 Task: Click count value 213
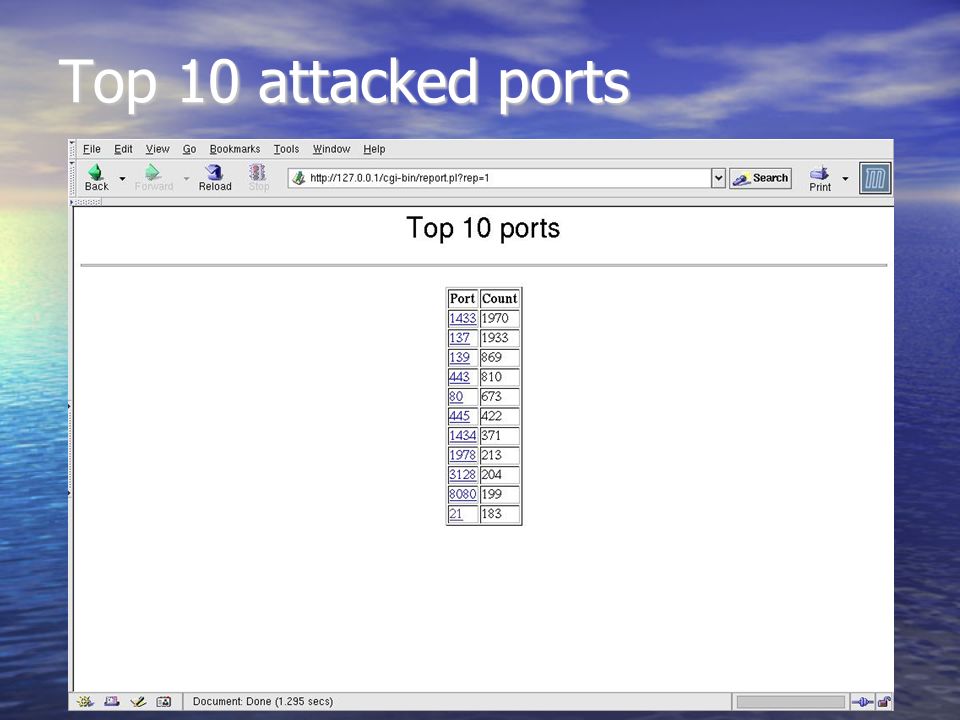pyautogui.click(x=492, y=455)
